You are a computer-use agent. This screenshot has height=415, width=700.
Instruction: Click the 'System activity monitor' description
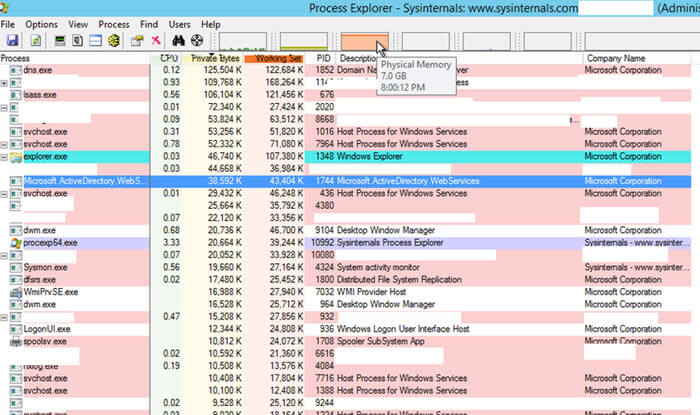tap(378, 267)
